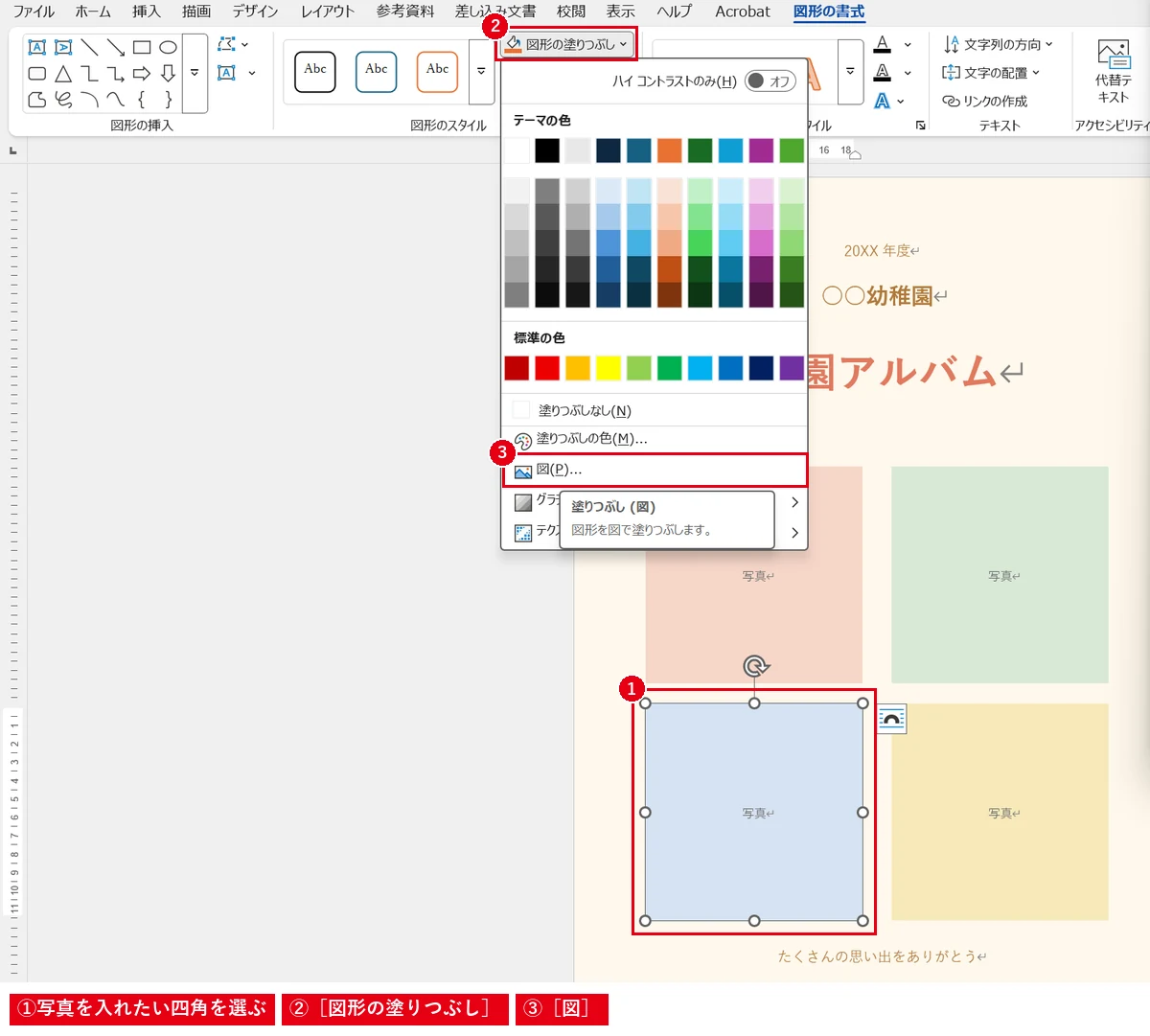Image resolution: width=1150 pixels, height=1036 pixels.
Task: Pick the curve shape
Action: [116, 99]
